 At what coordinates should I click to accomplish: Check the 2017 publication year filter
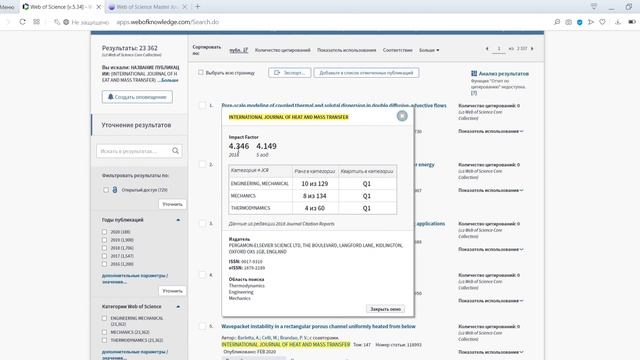(x=104, y=256)
